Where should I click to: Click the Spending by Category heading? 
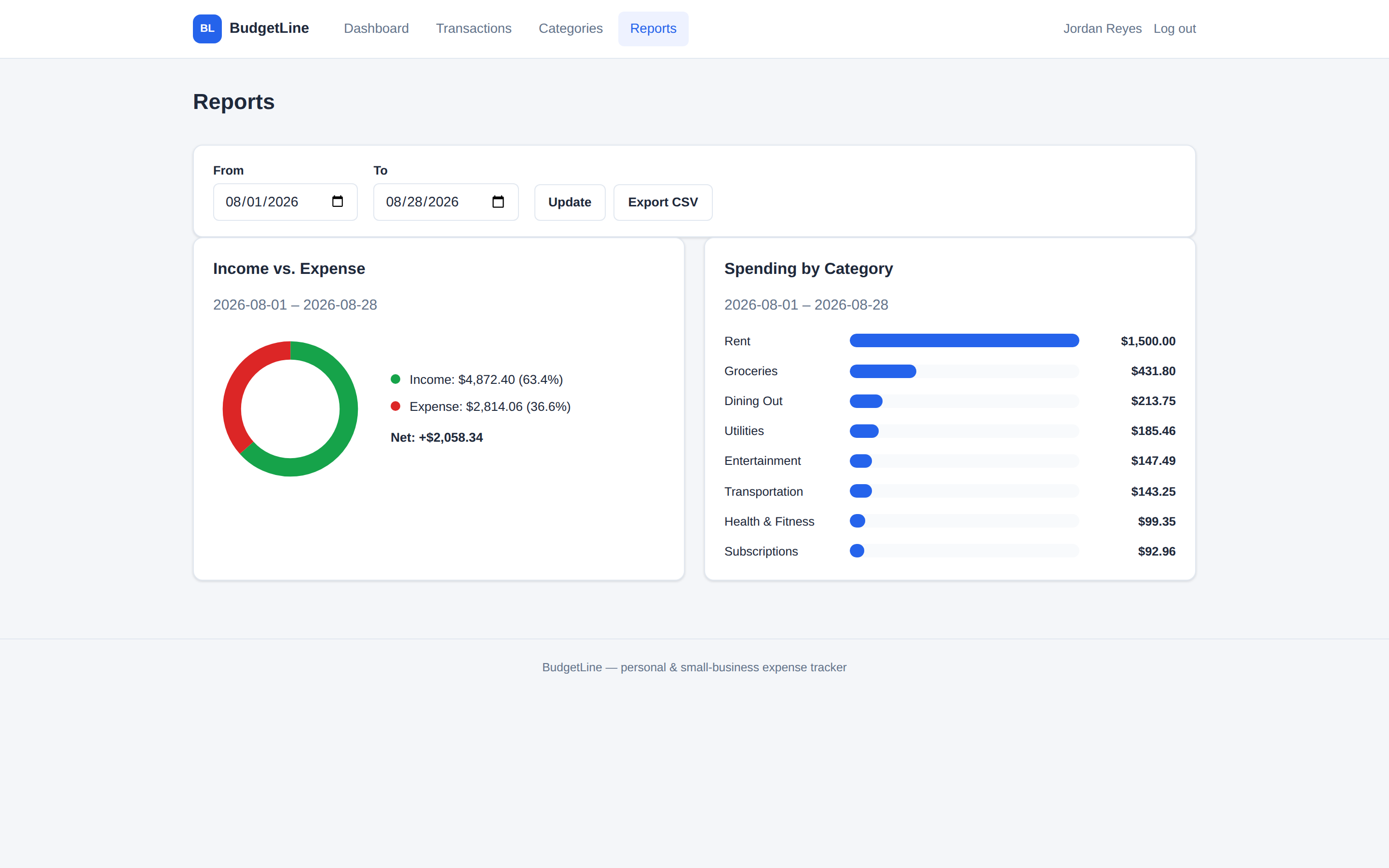[808, 269]
